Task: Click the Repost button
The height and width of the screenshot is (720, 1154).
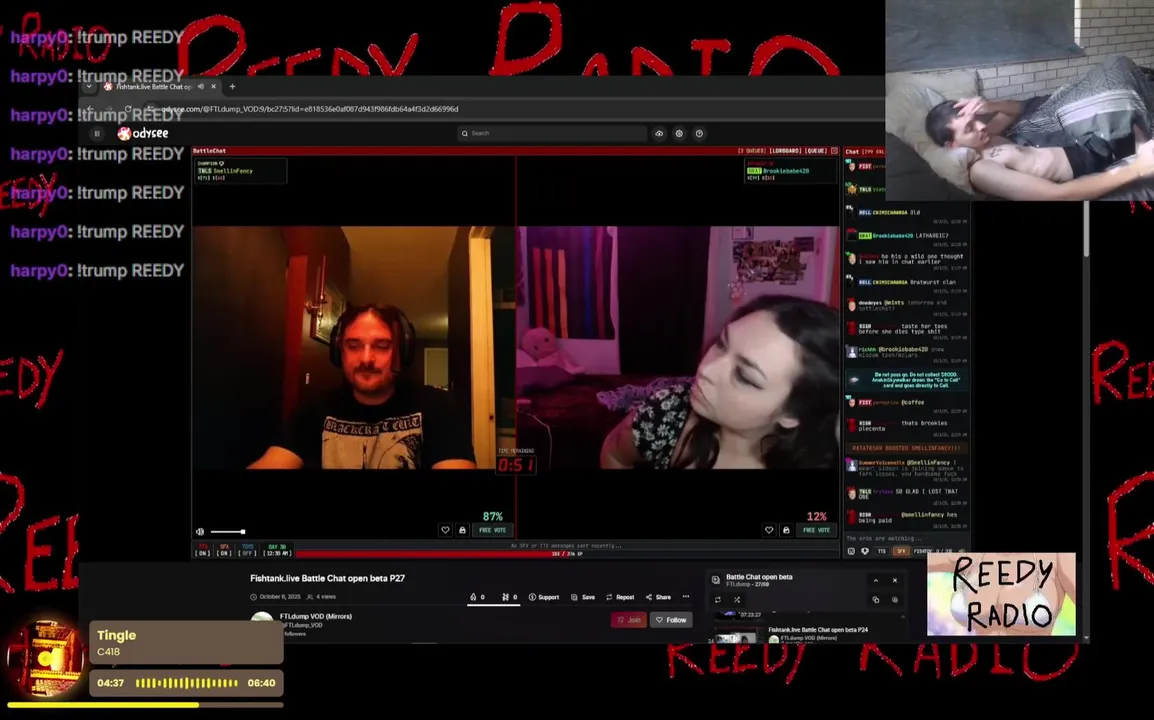Action: pos(620,597)
